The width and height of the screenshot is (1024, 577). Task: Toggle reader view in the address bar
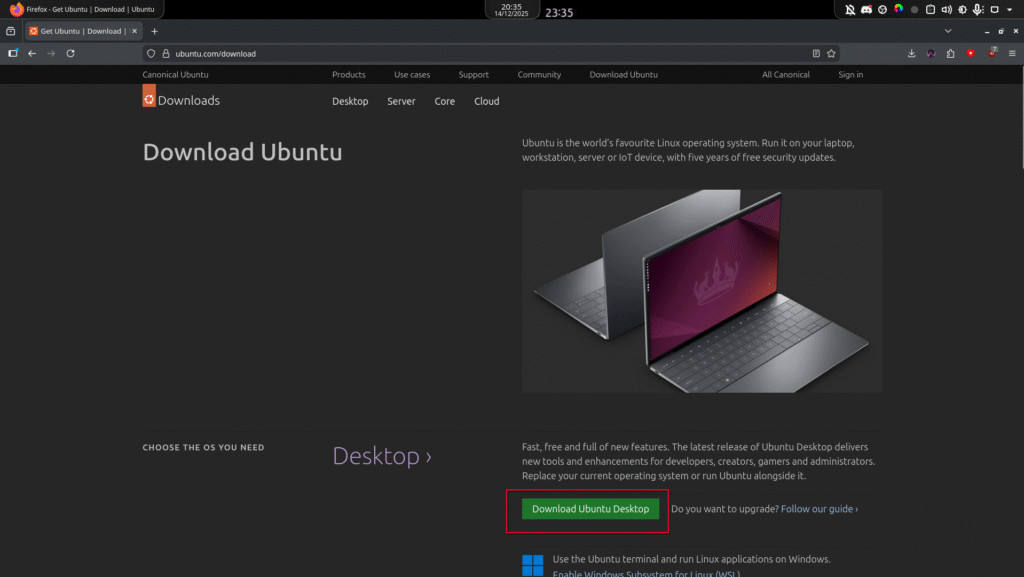click(x=816, y=53)
